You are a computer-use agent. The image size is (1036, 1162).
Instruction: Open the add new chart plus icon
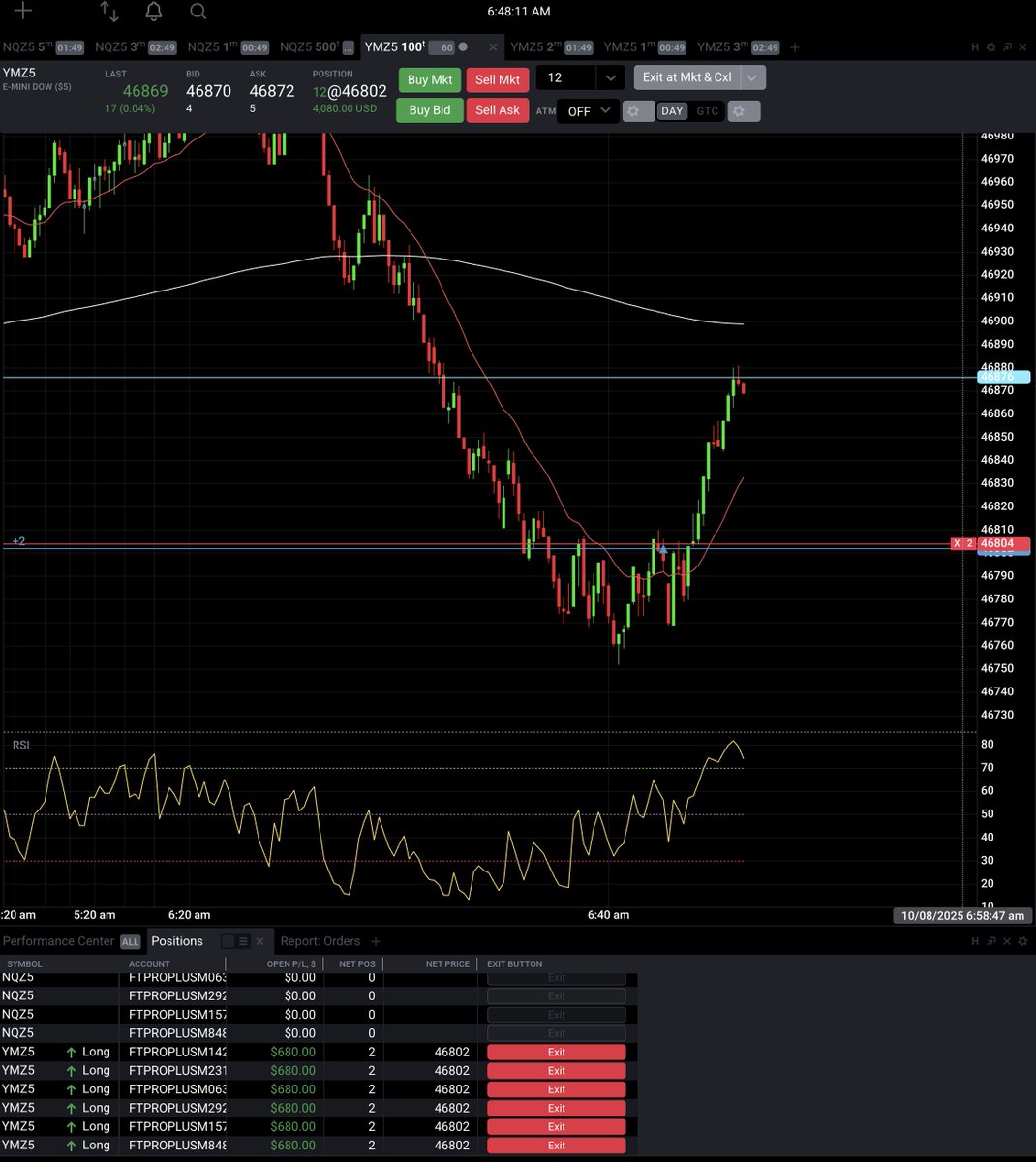[x=21, y=12]
